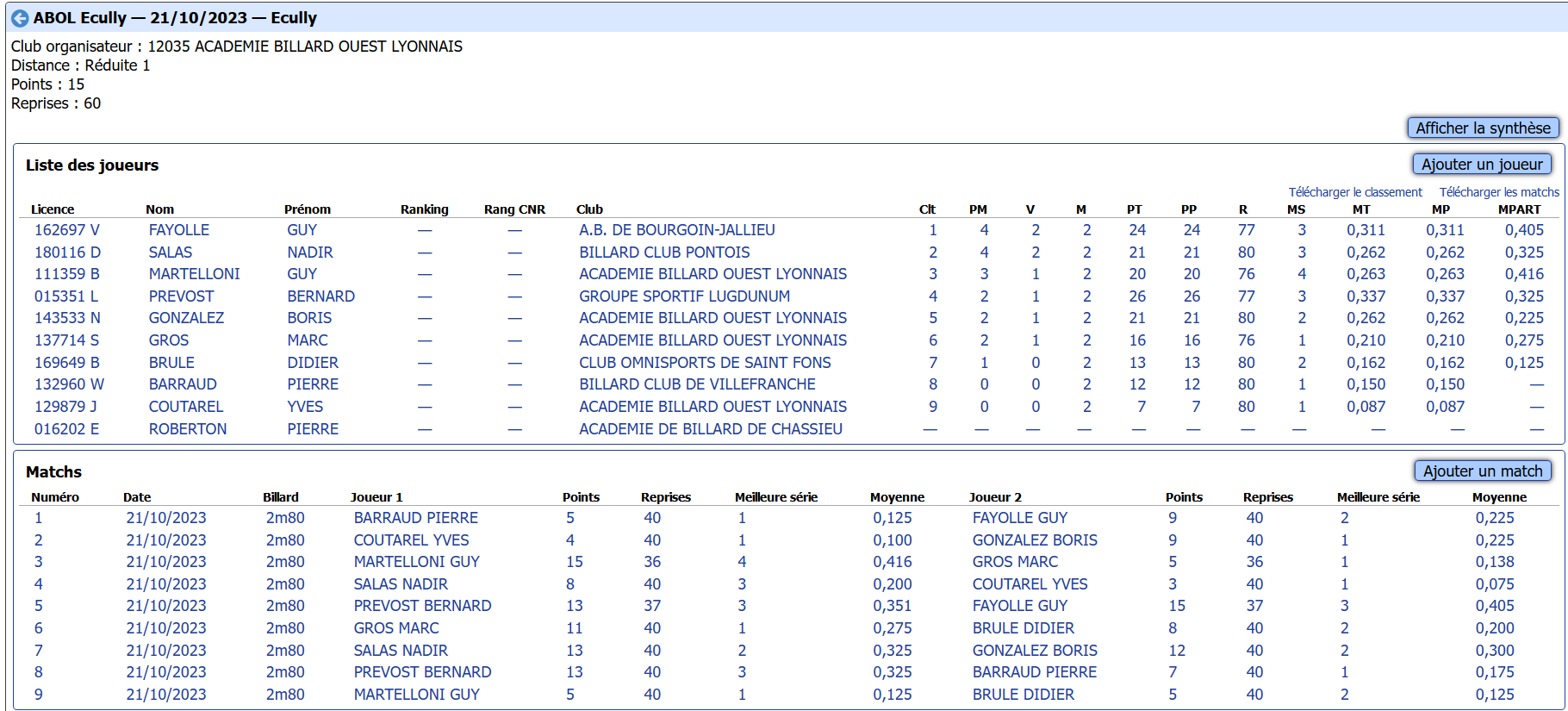Select player name FAYOLLE in players list
This screenshot has height=711, width=1568.
179,230
